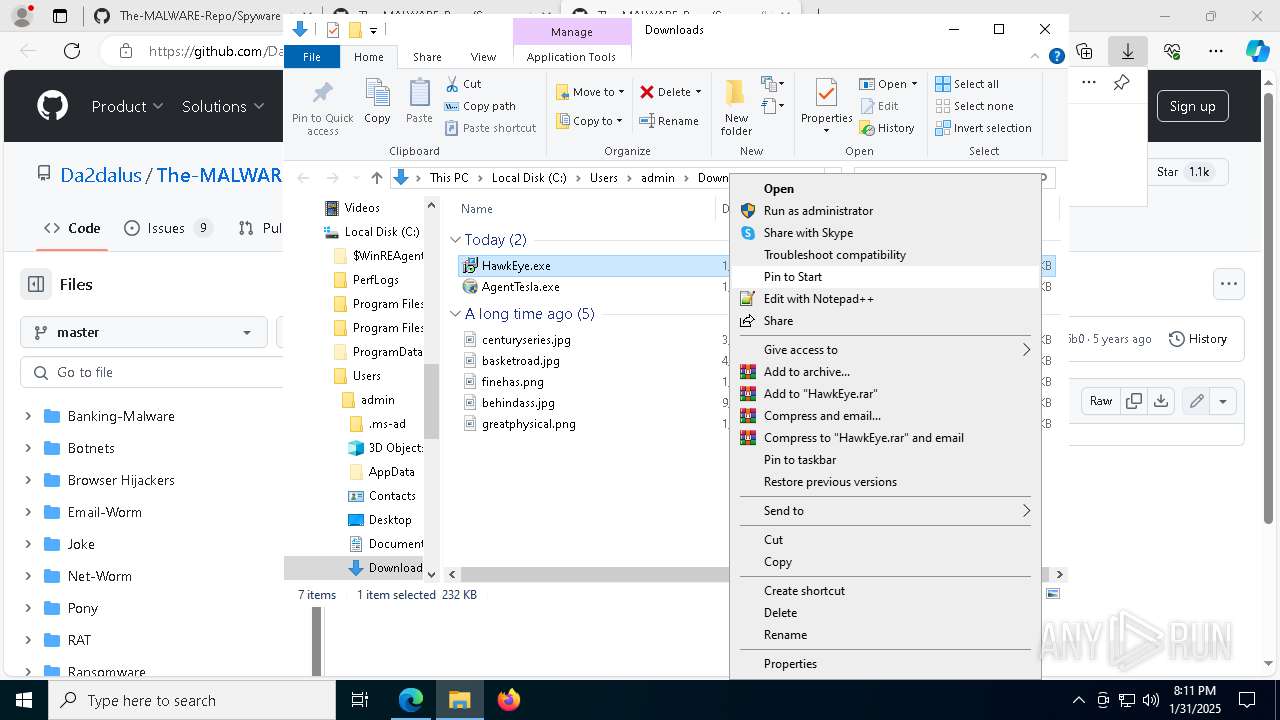Viewport: 1280px width, 720px height.
Task: Collapse the Today (2) group
Action: pos(455,240)
